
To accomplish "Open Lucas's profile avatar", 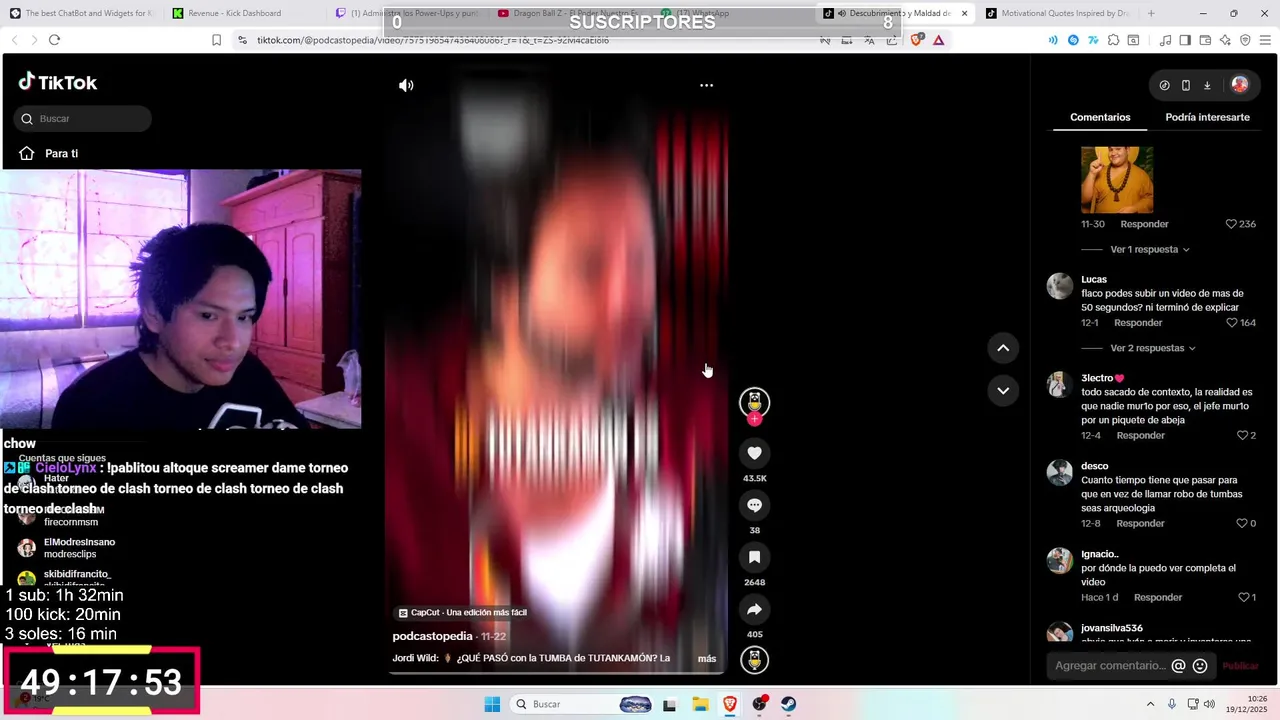I will click(x=1060, y=286).
